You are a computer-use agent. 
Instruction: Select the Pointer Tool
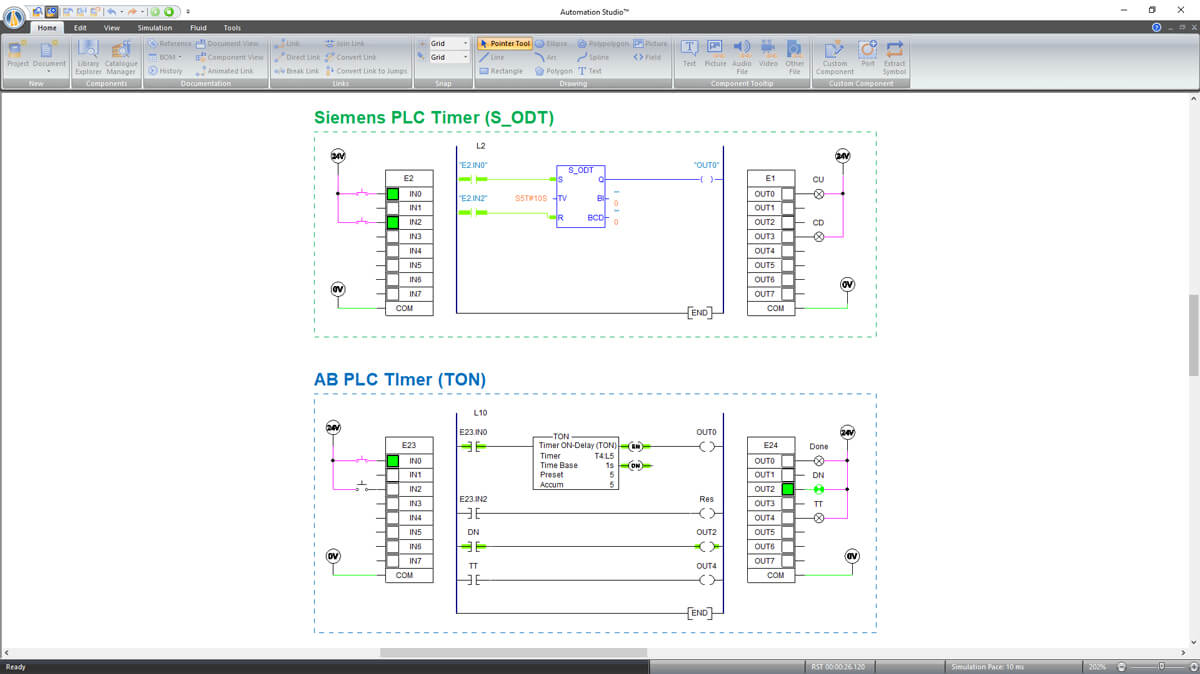coord(504,44)
